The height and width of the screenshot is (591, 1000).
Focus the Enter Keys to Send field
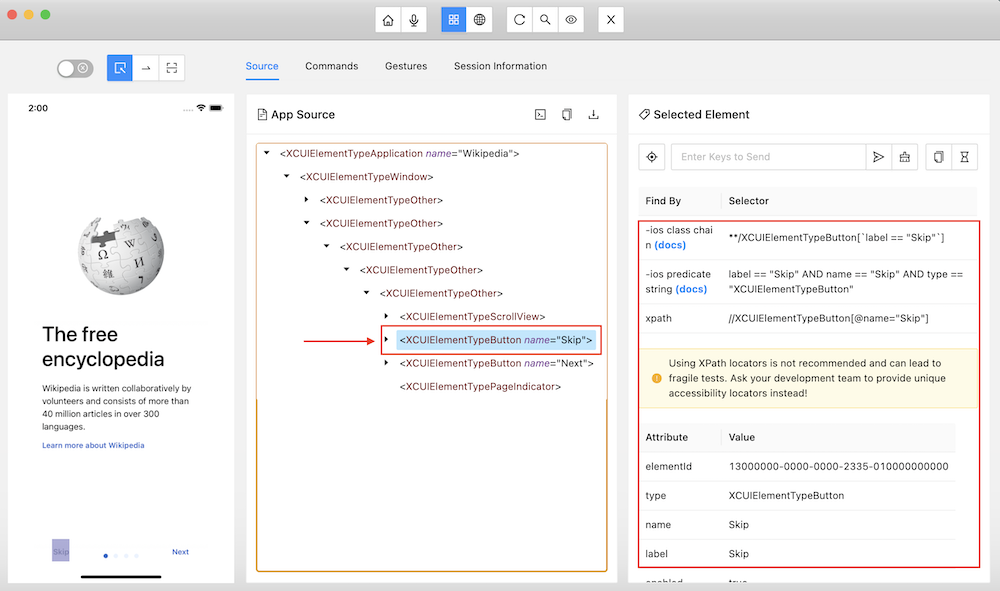point(768,157)
